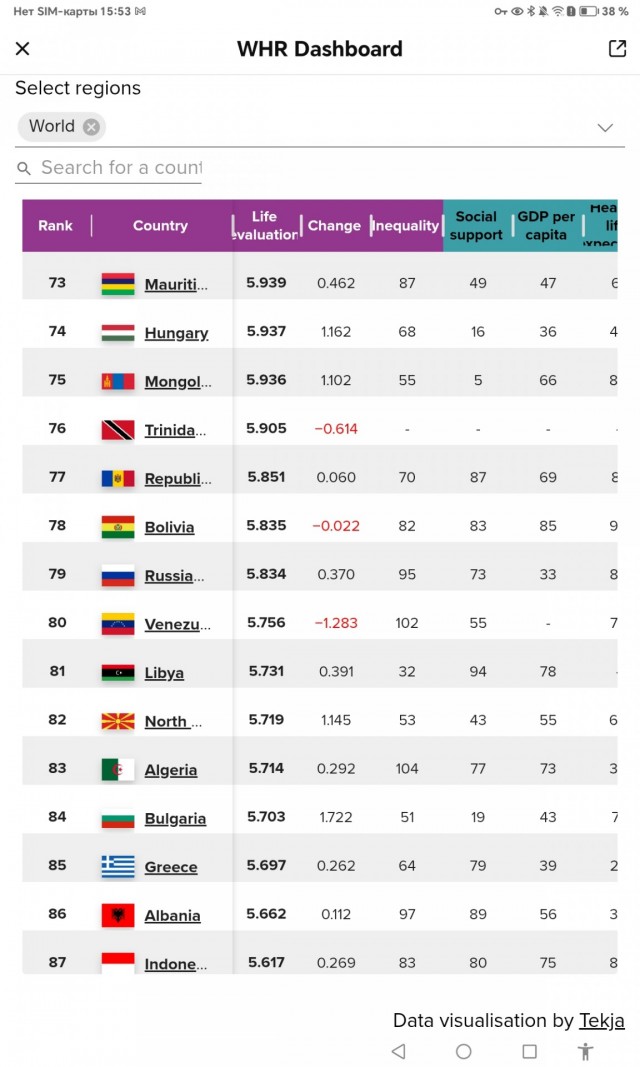
Task: Tap the Albania flag icon
Action: click(118, 915)
